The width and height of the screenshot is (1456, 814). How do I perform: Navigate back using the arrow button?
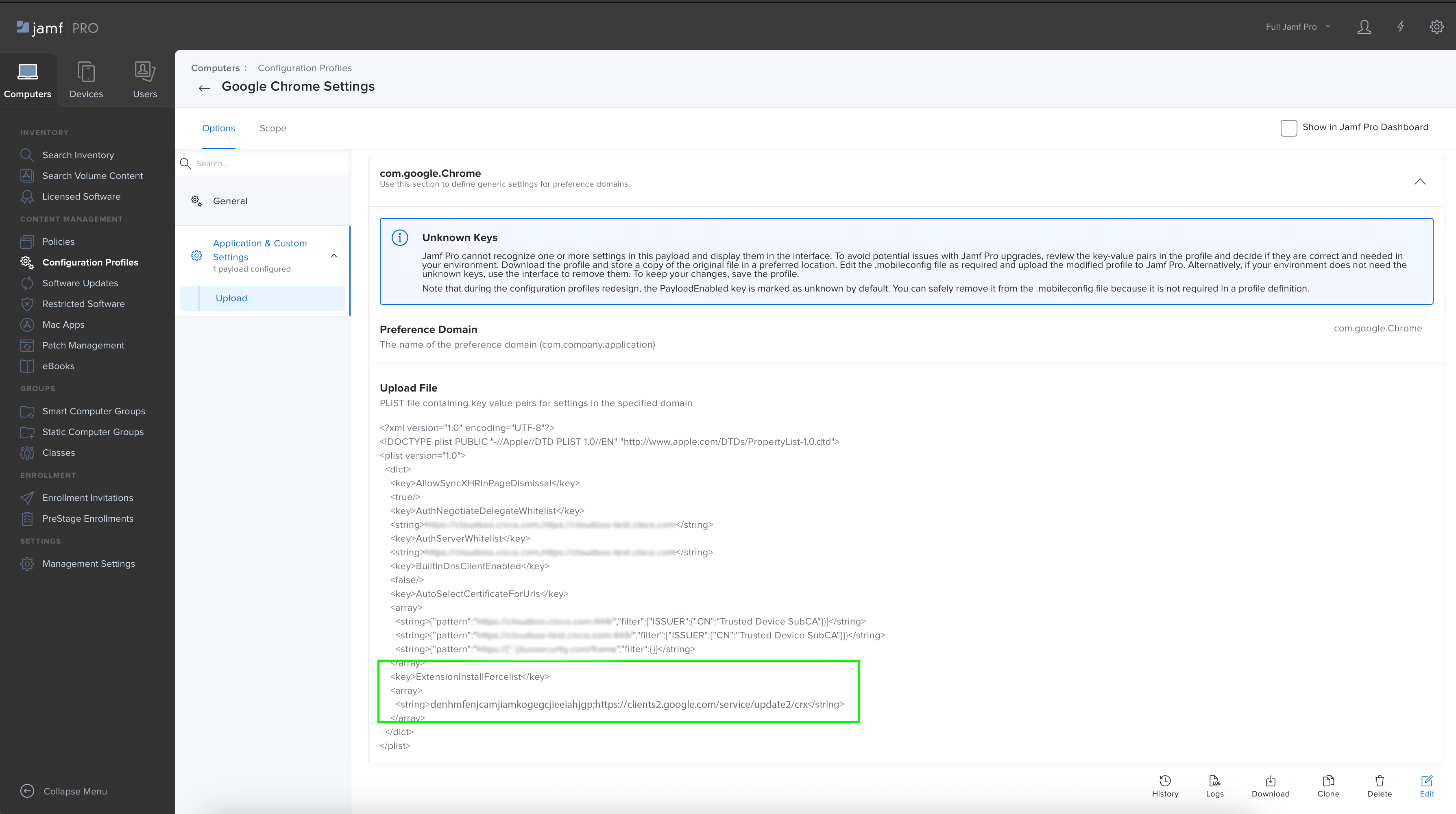coord(204,88)
